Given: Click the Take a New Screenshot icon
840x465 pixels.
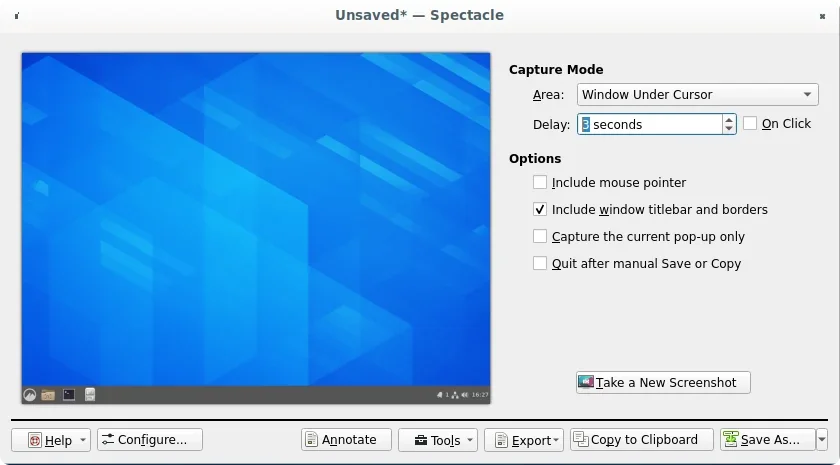Looking at the screenshot, I should click(586, 382).
